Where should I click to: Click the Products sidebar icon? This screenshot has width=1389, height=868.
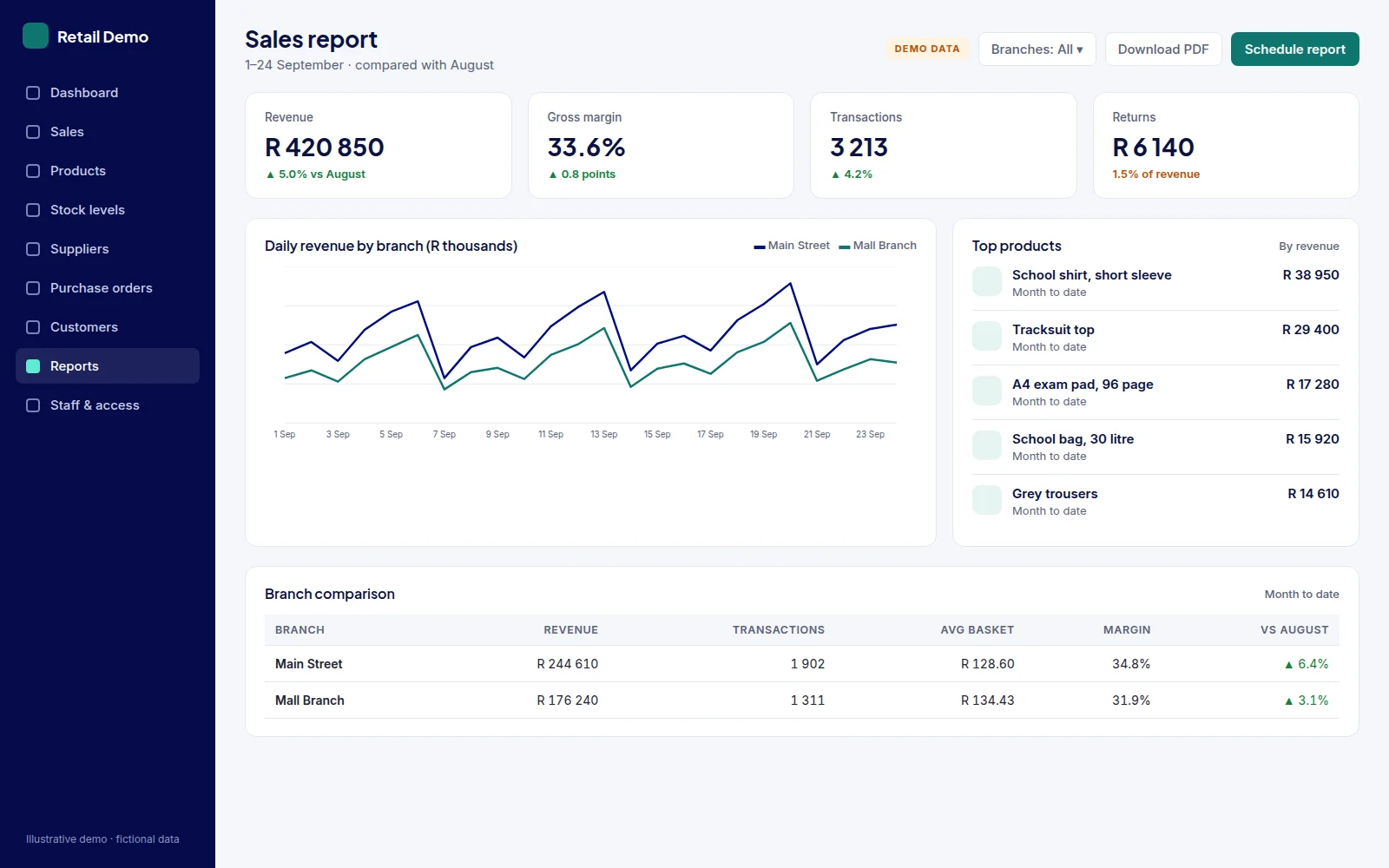33,171
